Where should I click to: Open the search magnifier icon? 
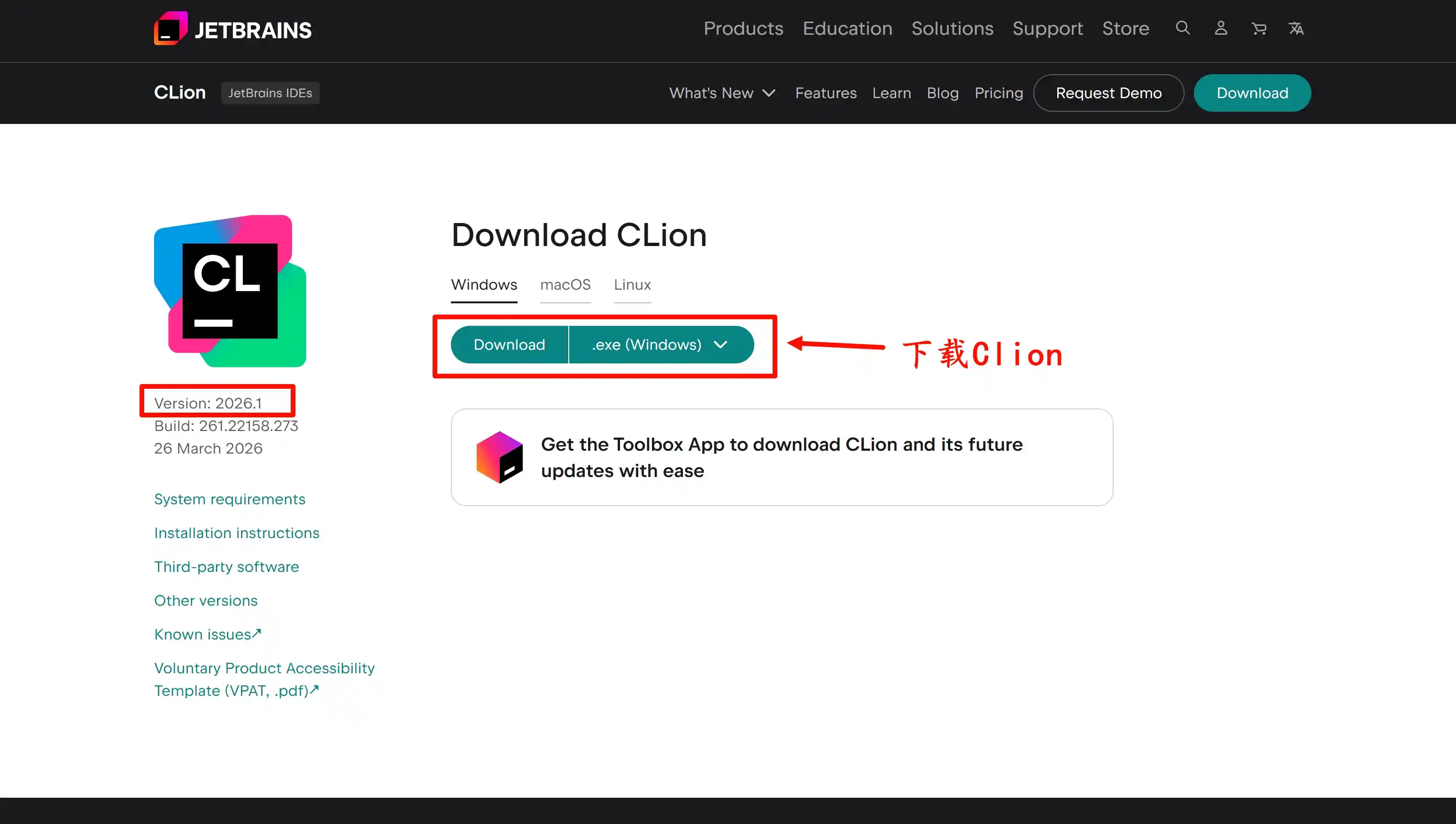[x=1182, y=28]
